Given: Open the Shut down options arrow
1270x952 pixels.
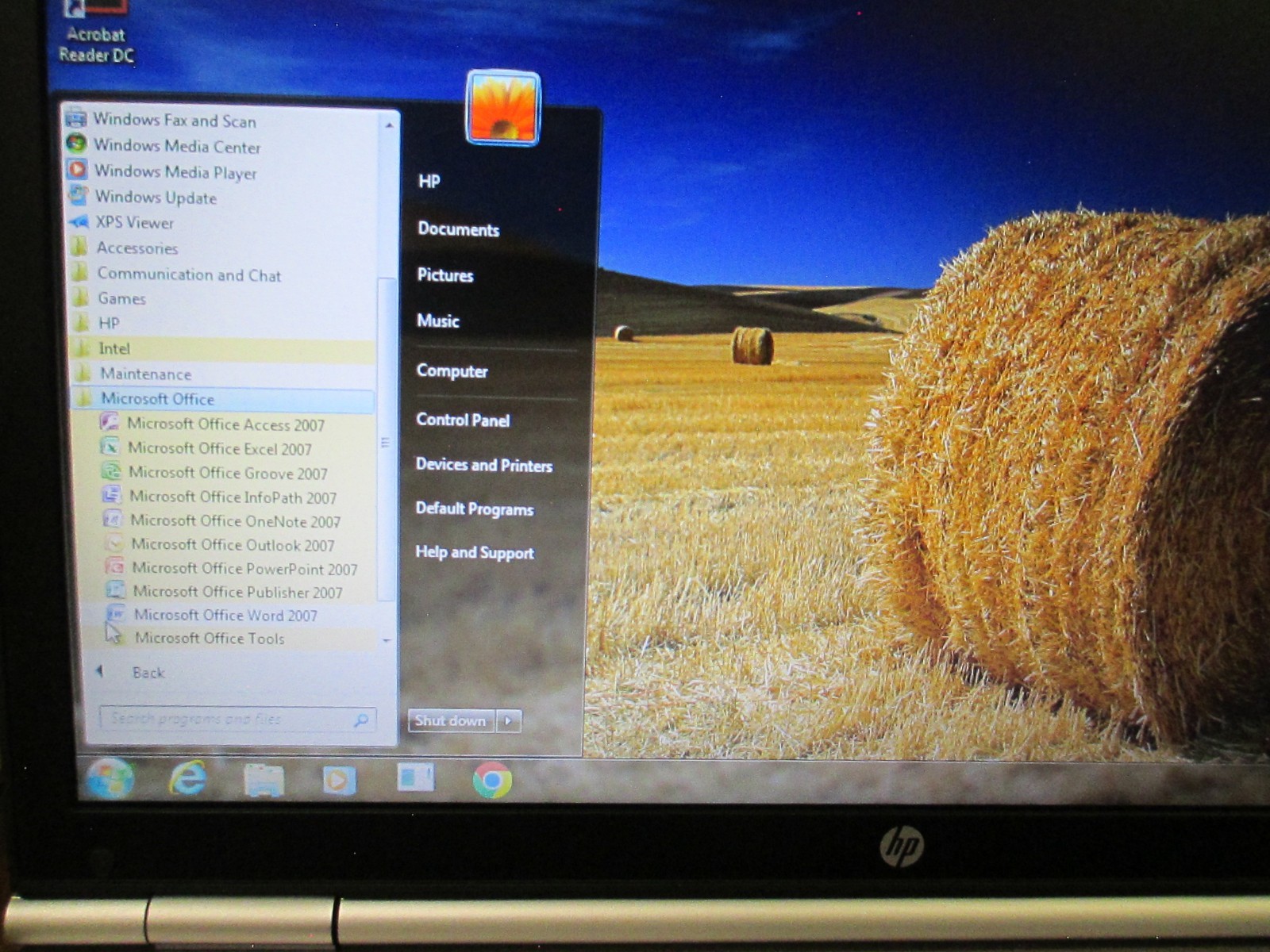Looking at the screenshot, I should point(509,721).
